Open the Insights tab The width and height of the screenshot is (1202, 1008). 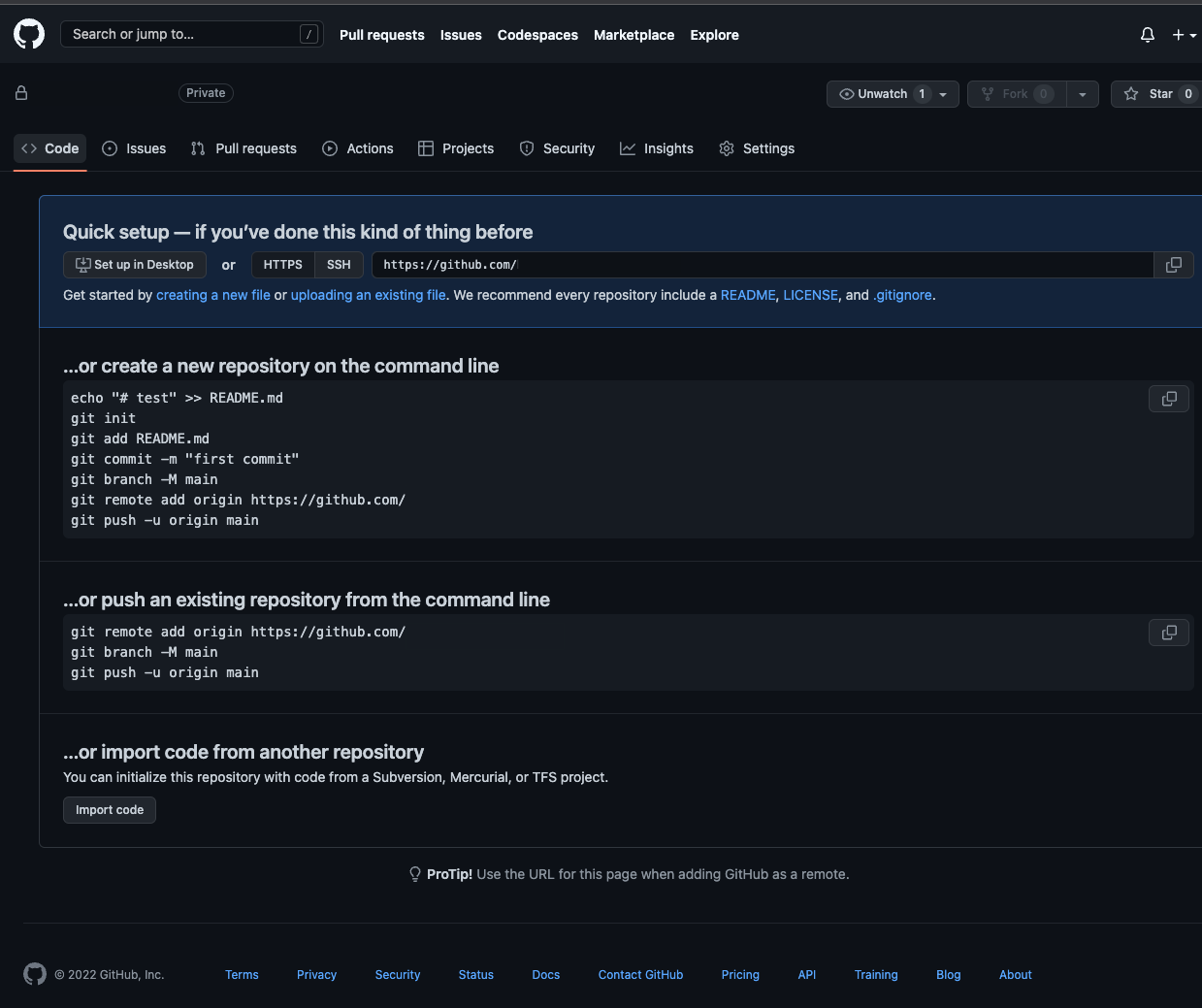click(657, 148)
